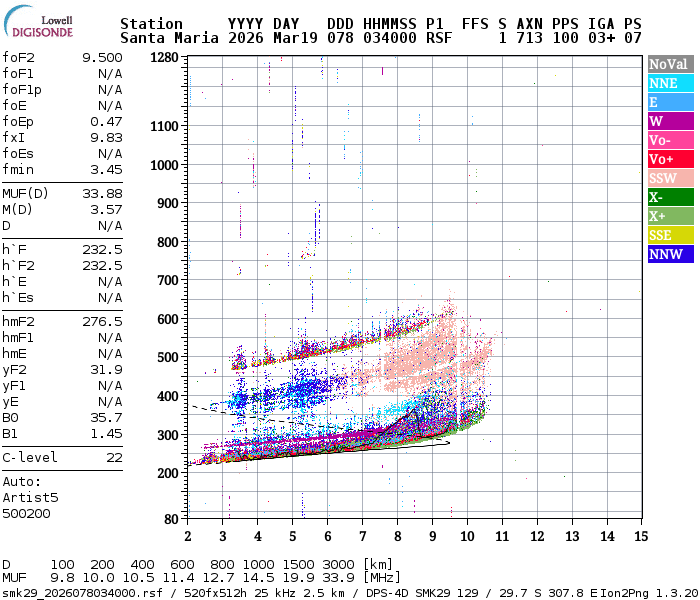This screenshot has width=700, height=600.
Task: Click the X- dark green legend entry
Action: (x=668, y=198)
